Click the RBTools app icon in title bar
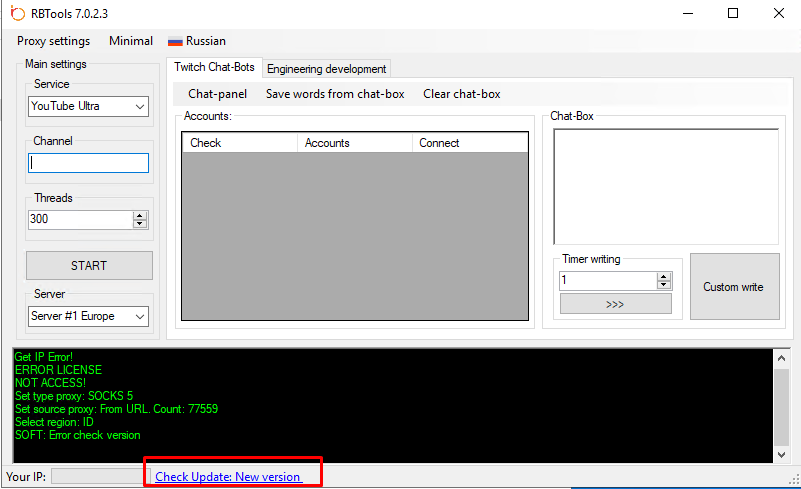 pos(16,13)
